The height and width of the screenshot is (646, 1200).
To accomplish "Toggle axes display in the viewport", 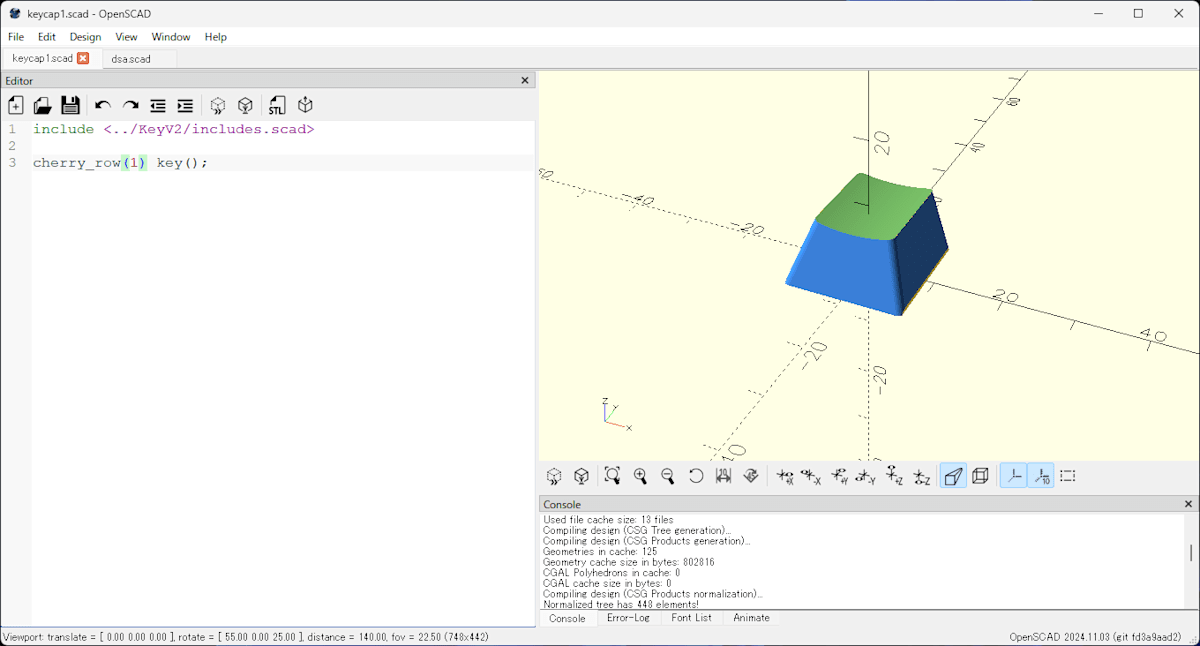I will click(1014, 476).
